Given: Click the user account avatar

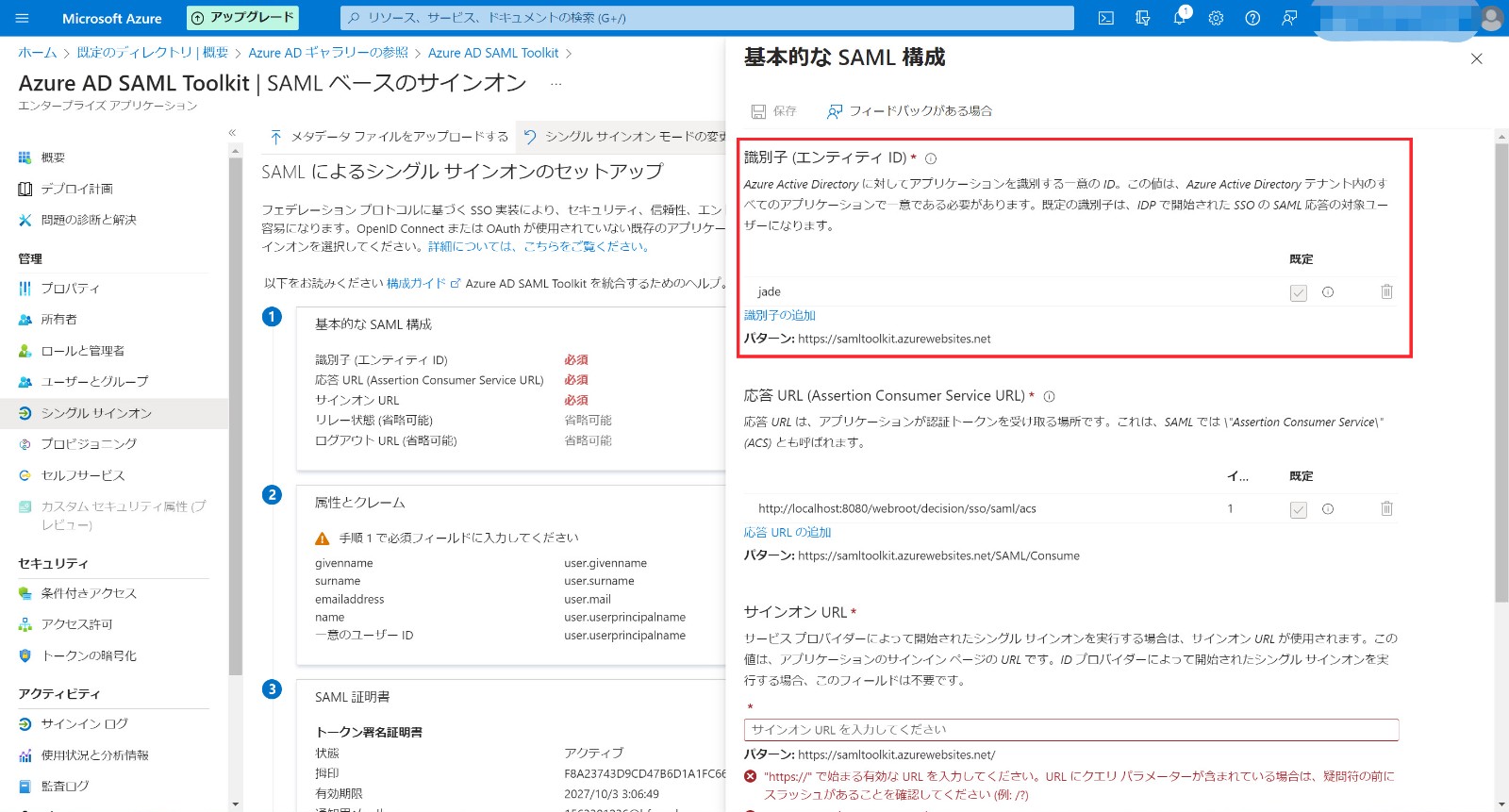Looking at the screenshot, I should (x=1491, y=18).
